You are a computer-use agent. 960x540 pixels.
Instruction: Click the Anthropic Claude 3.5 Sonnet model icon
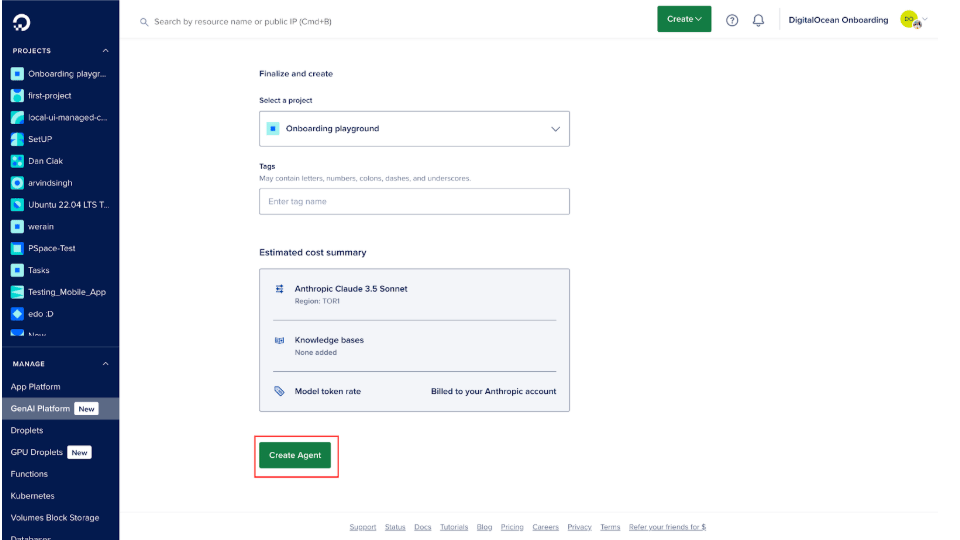click(279, 289)
